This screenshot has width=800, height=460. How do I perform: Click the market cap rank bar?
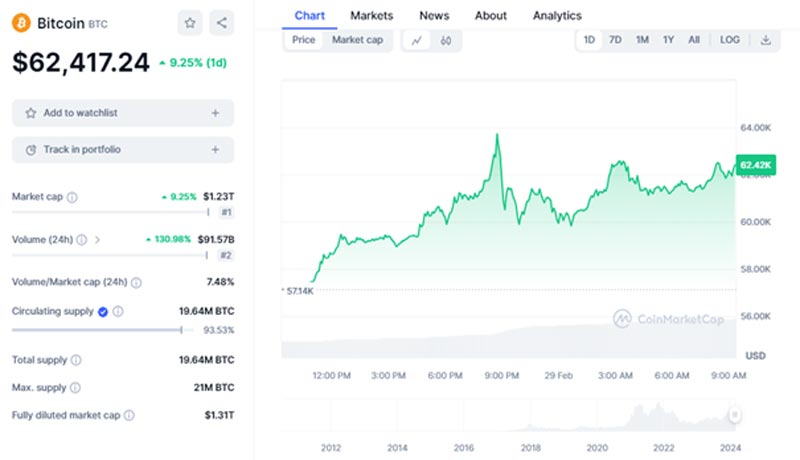coord(111,212)
